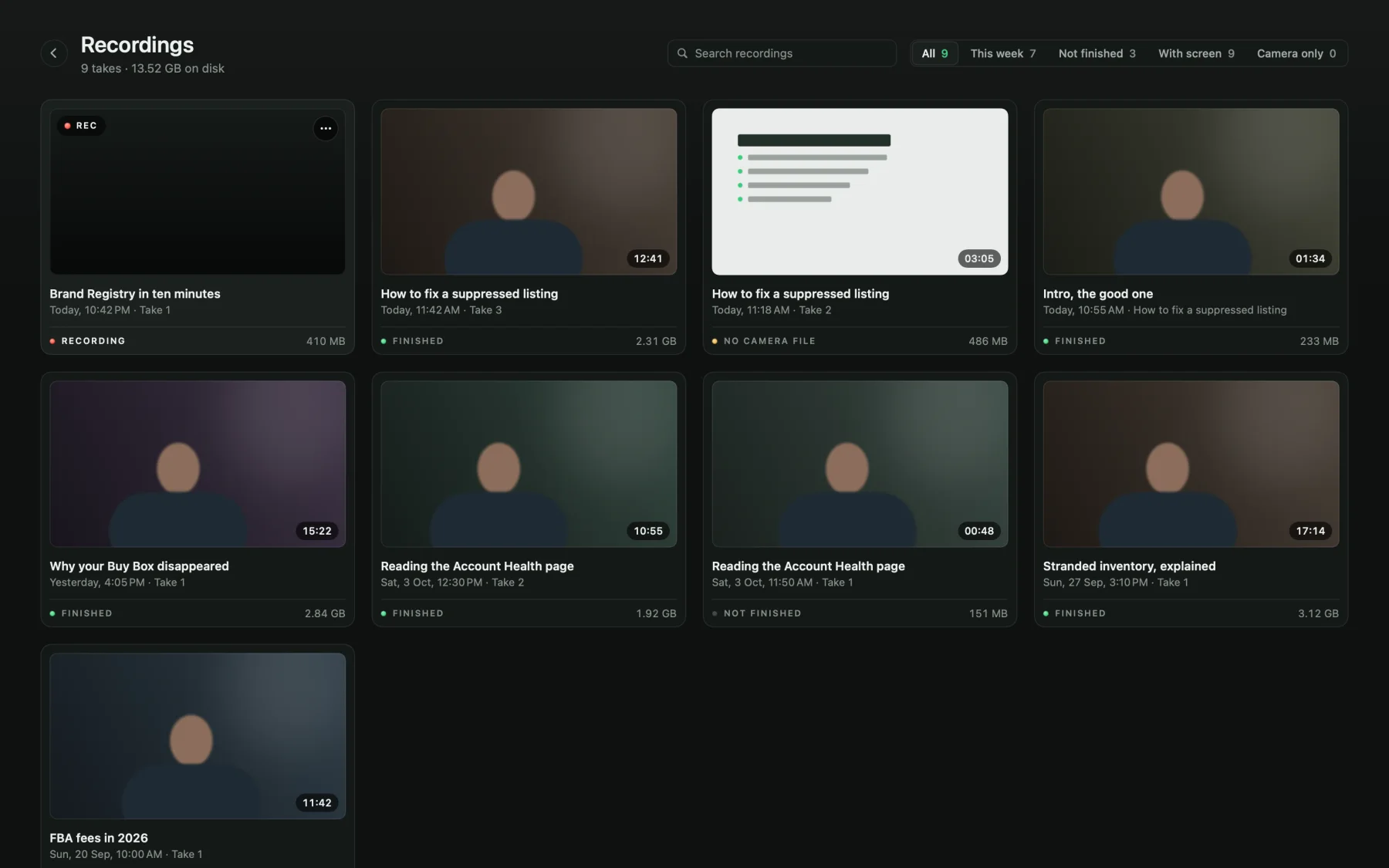The width and height of the screenshot is (1389, 868).
Task: Switch to This week filter
Action: 1002,53
